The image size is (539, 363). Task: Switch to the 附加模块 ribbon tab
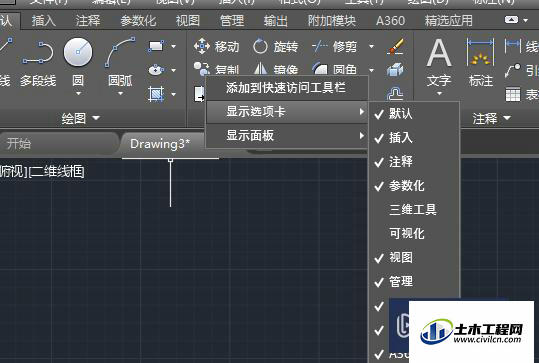point(331,21)
